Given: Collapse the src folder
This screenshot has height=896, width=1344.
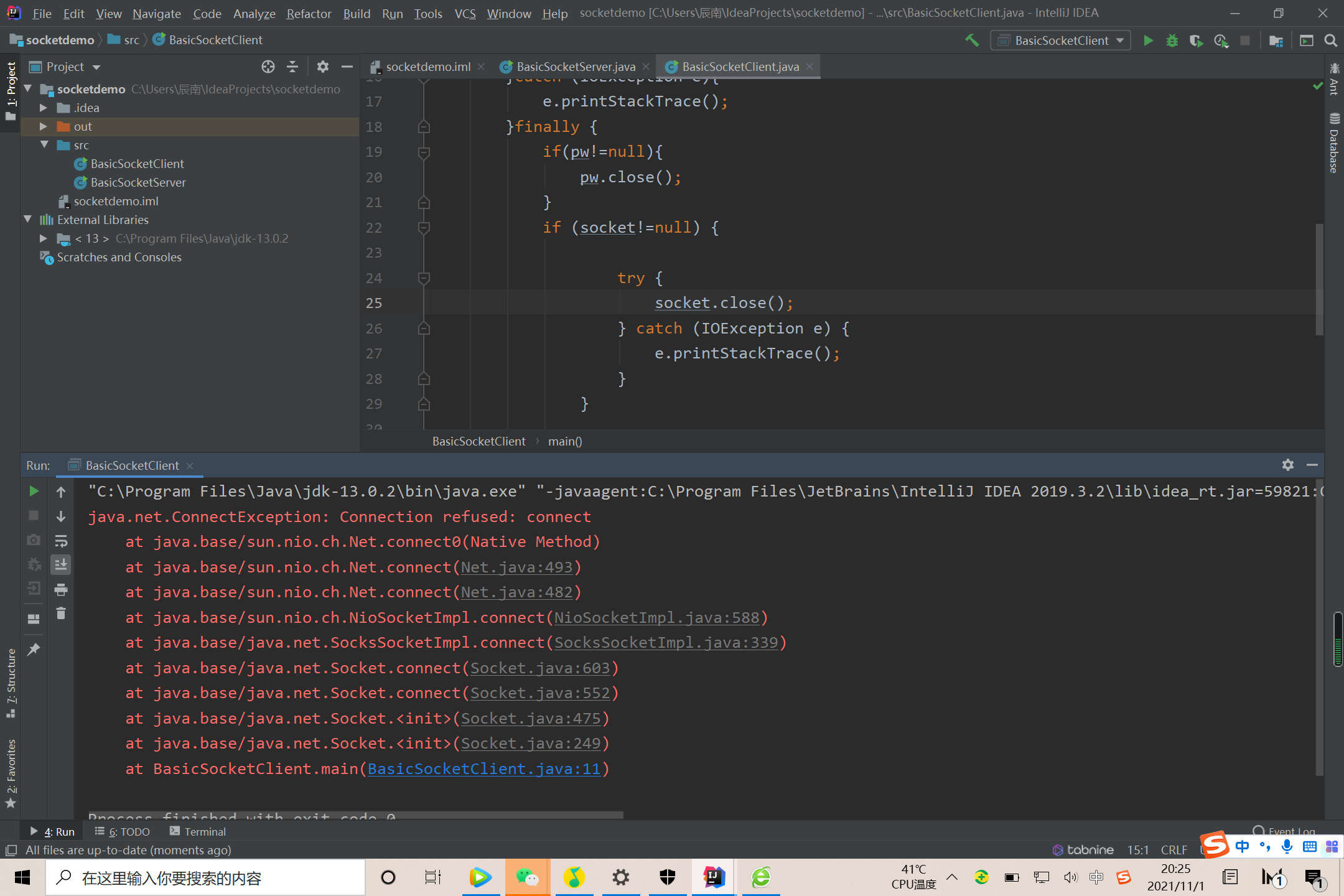Looking at the screenshot, I should click(44, 145).
